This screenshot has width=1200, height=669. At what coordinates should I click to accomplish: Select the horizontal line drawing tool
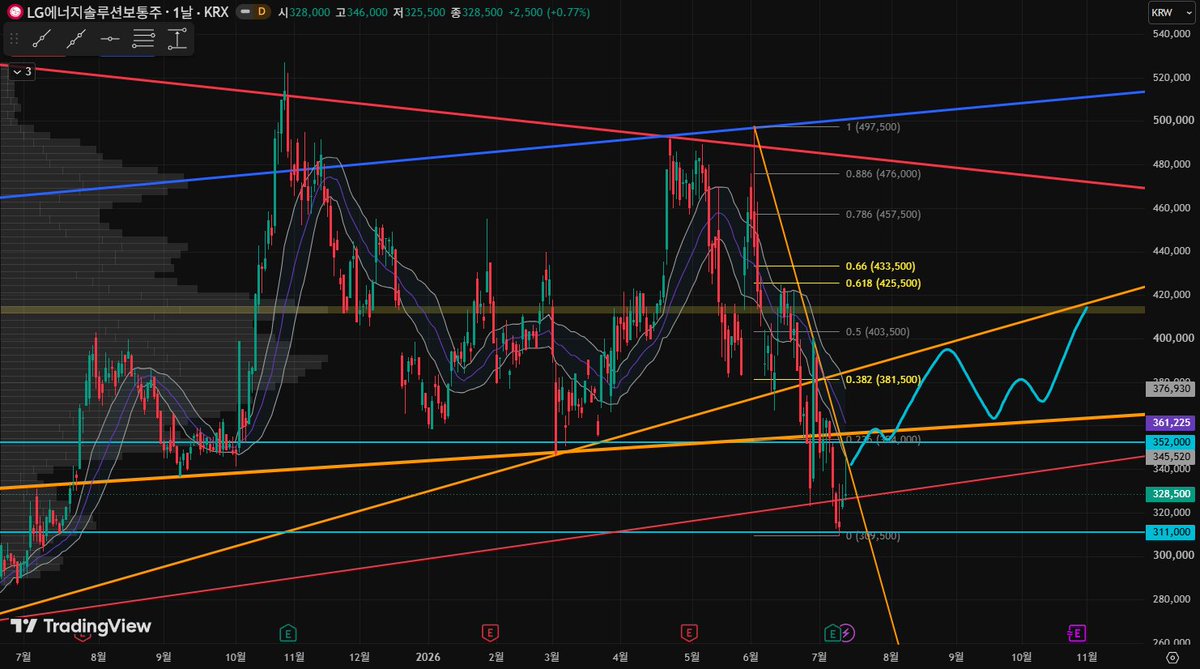pyautogui.click(x=110, y=40)
